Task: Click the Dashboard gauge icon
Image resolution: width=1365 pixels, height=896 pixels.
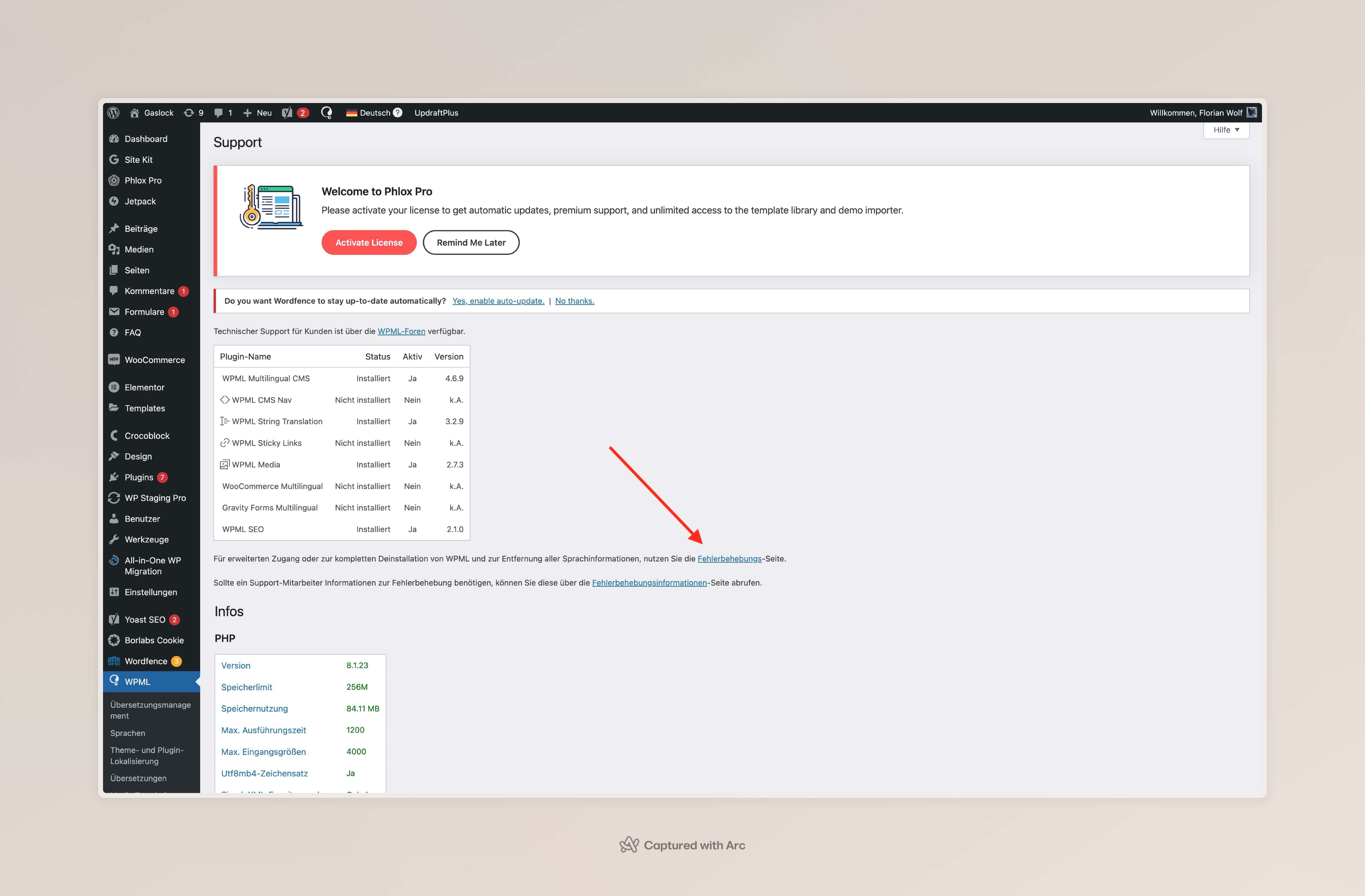Action: tap(114, 139)
